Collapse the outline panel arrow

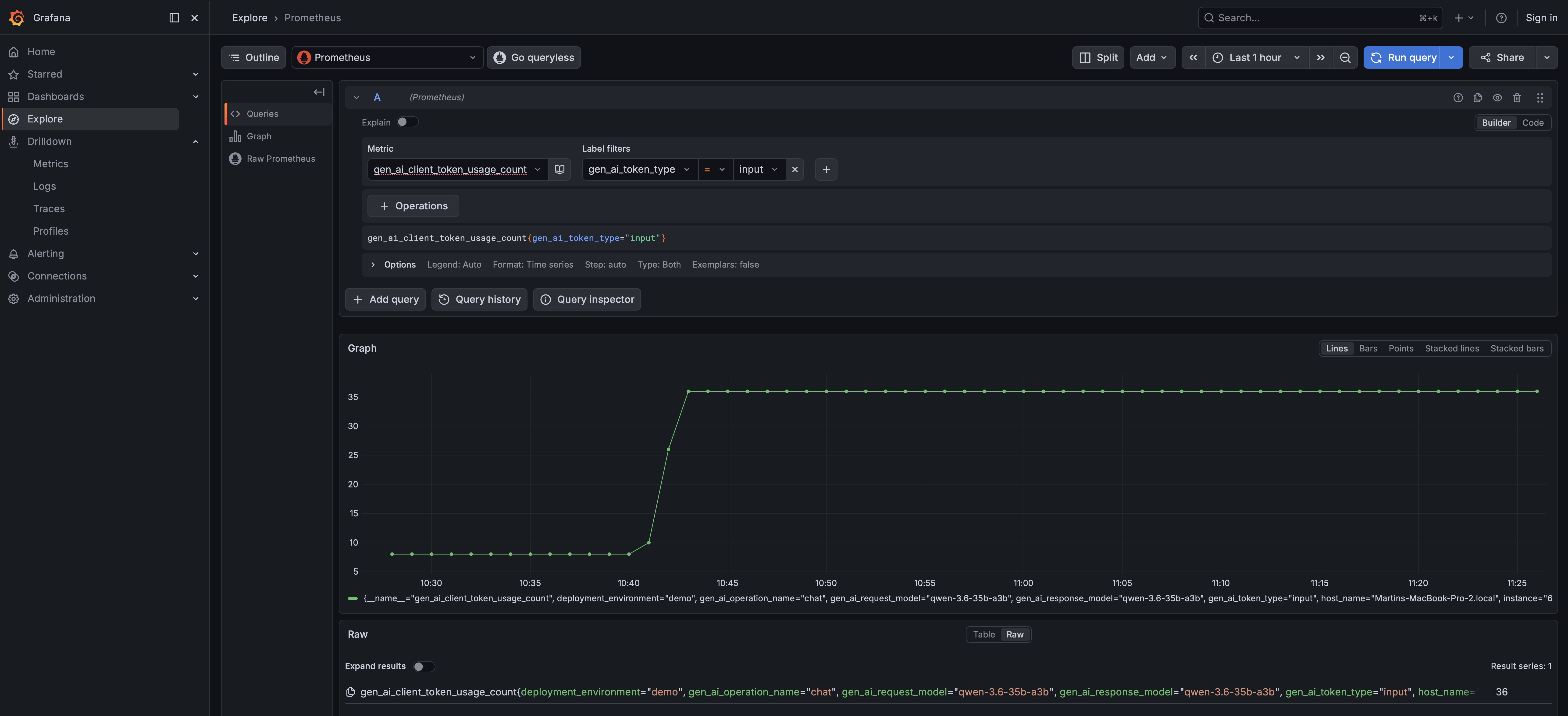coord(319,92)
